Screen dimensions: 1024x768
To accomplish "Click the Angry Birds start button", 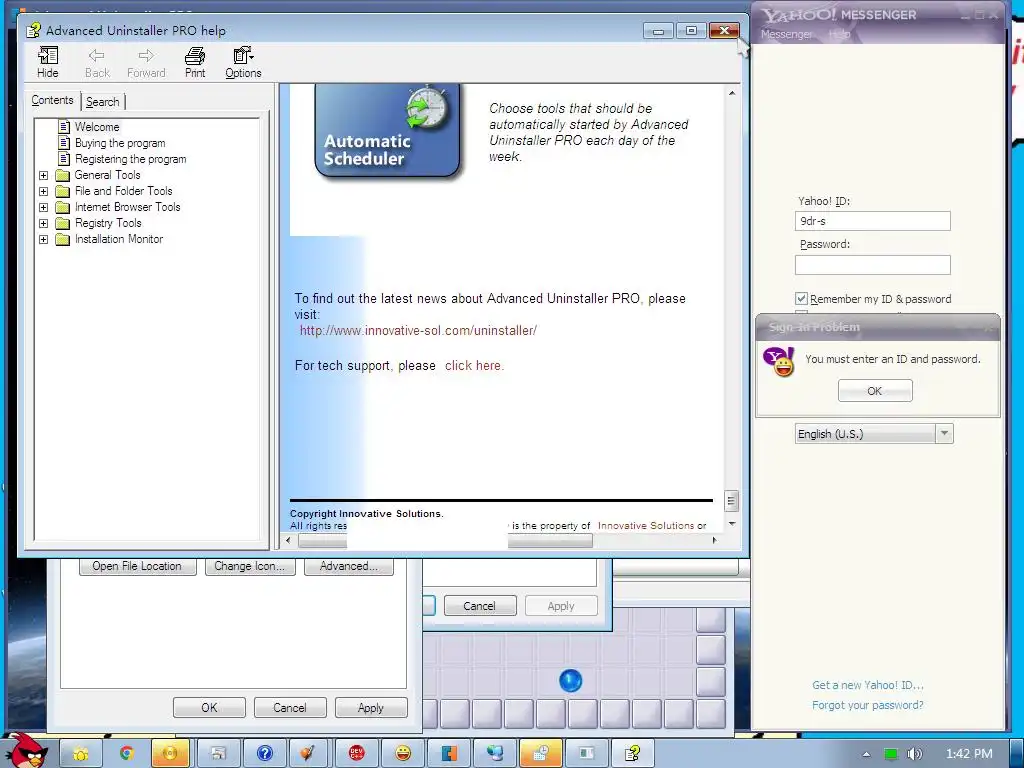I will point(26,750).
